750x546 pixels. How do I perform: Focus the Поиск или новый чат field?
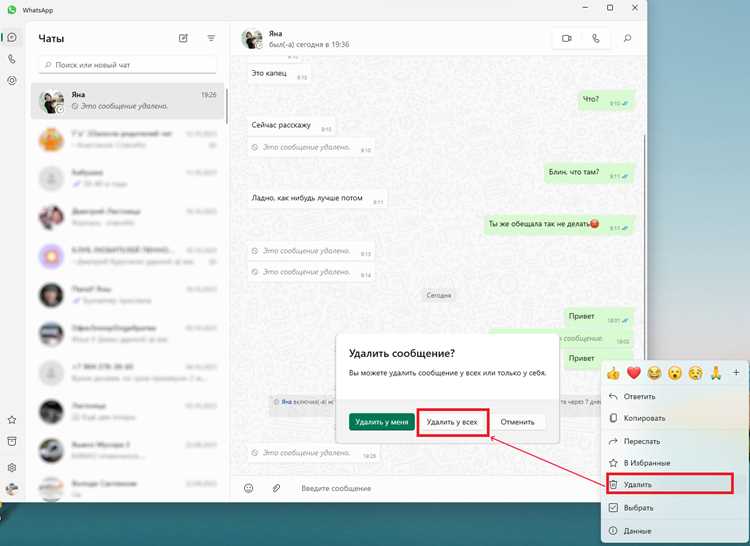pos(128,65)
